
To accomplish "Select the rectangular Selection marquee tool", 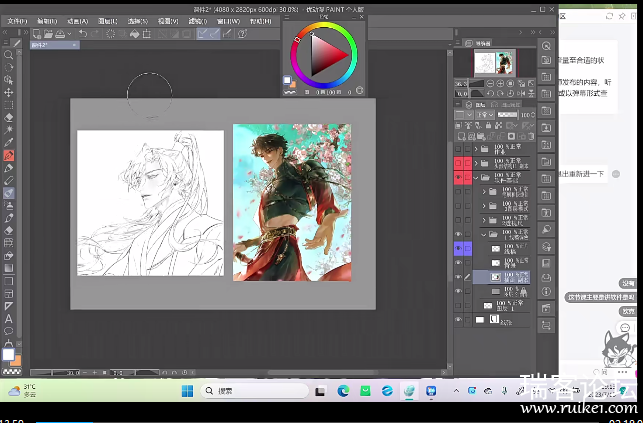I will [8, 105].
